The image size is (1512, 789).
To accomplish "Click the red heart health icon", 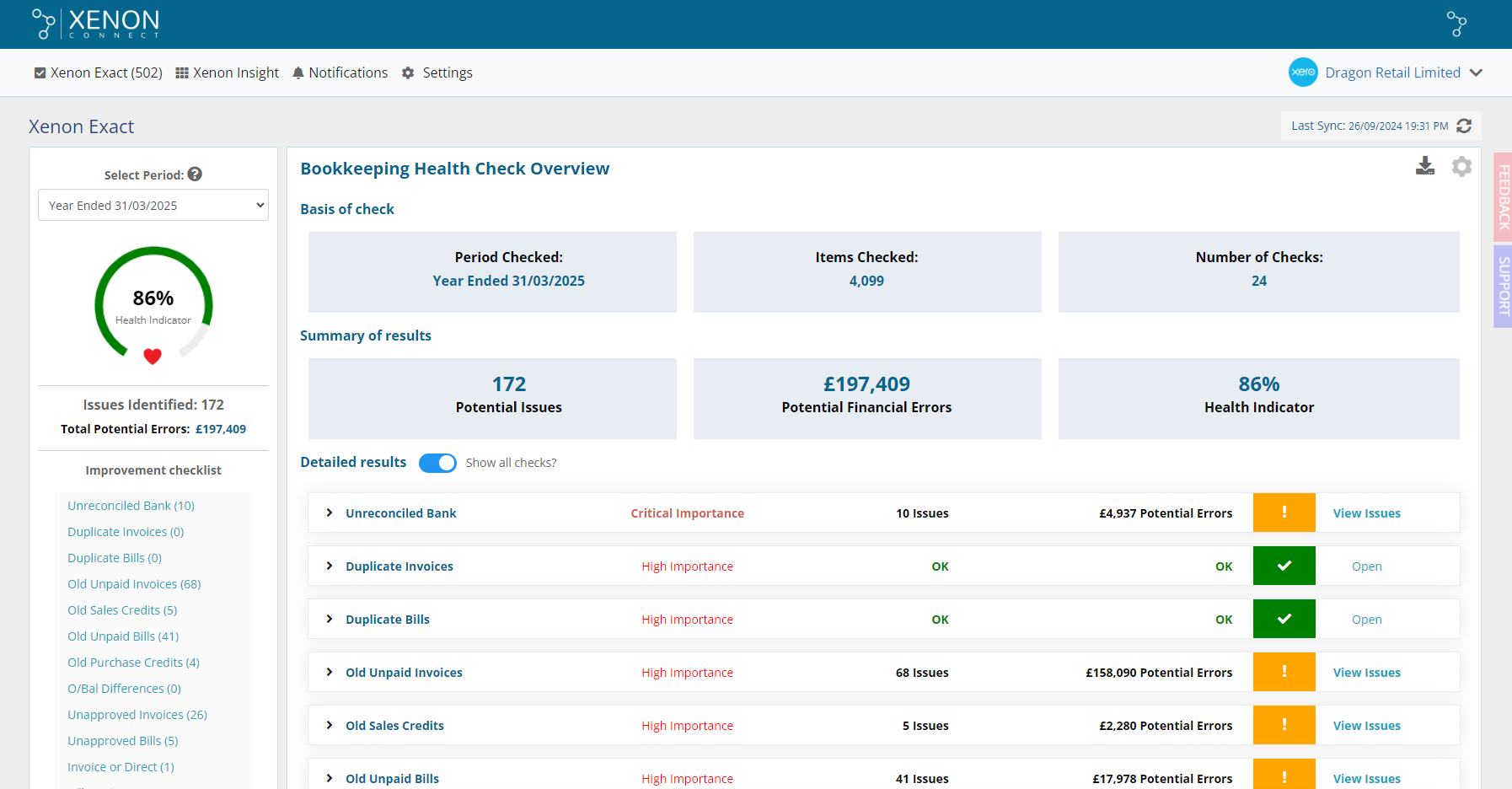I will point(153,357).
